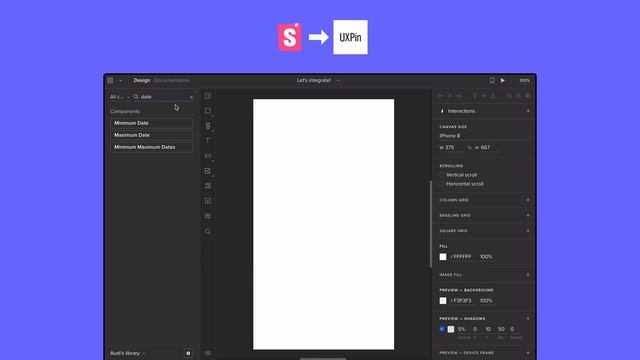Toggle the blue preview shadow checkbox
640x360 pixels.
442,329
